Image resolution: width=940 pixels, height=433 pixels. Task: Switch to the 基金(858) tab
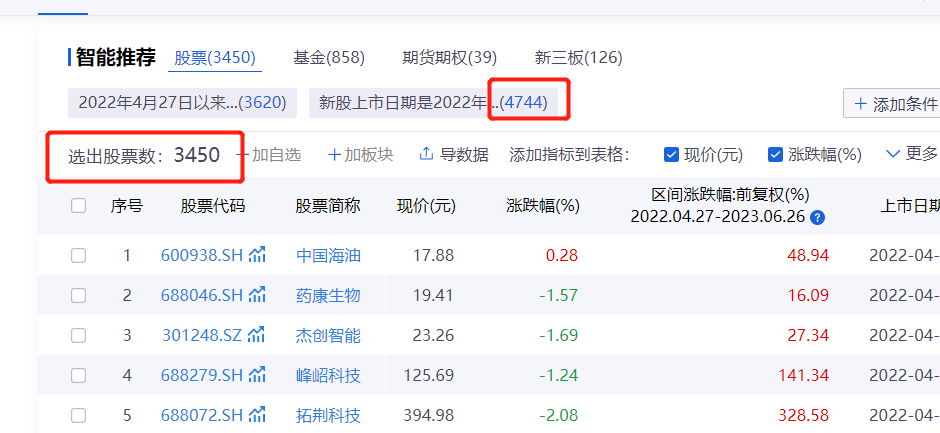click(329, 58)
